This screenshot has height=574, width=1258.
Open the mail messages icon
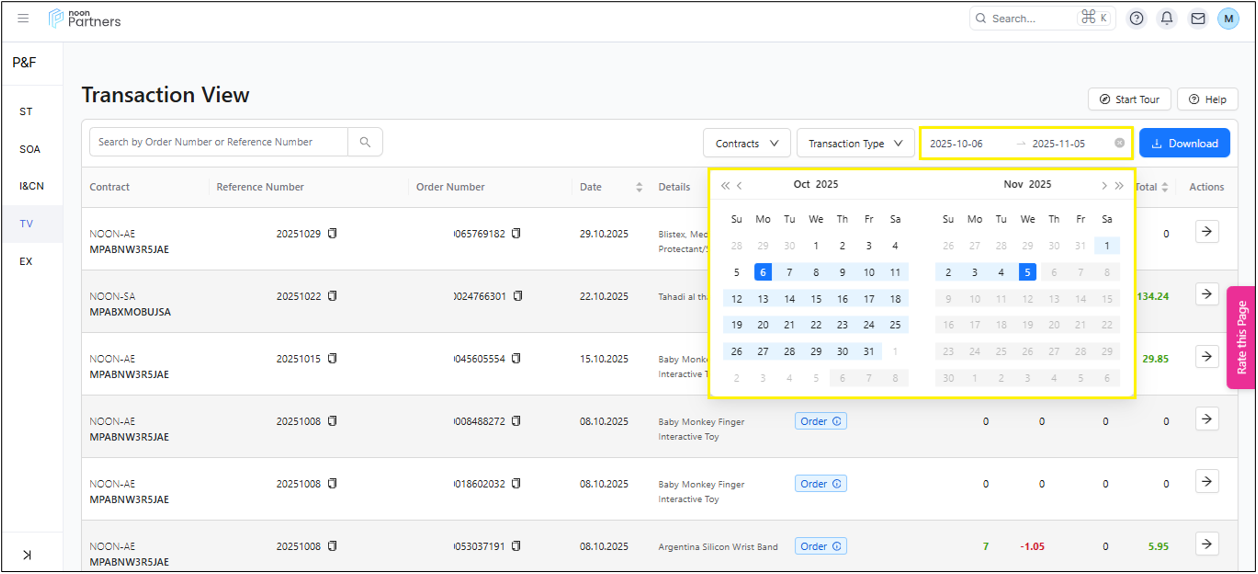pos(1197,18)
